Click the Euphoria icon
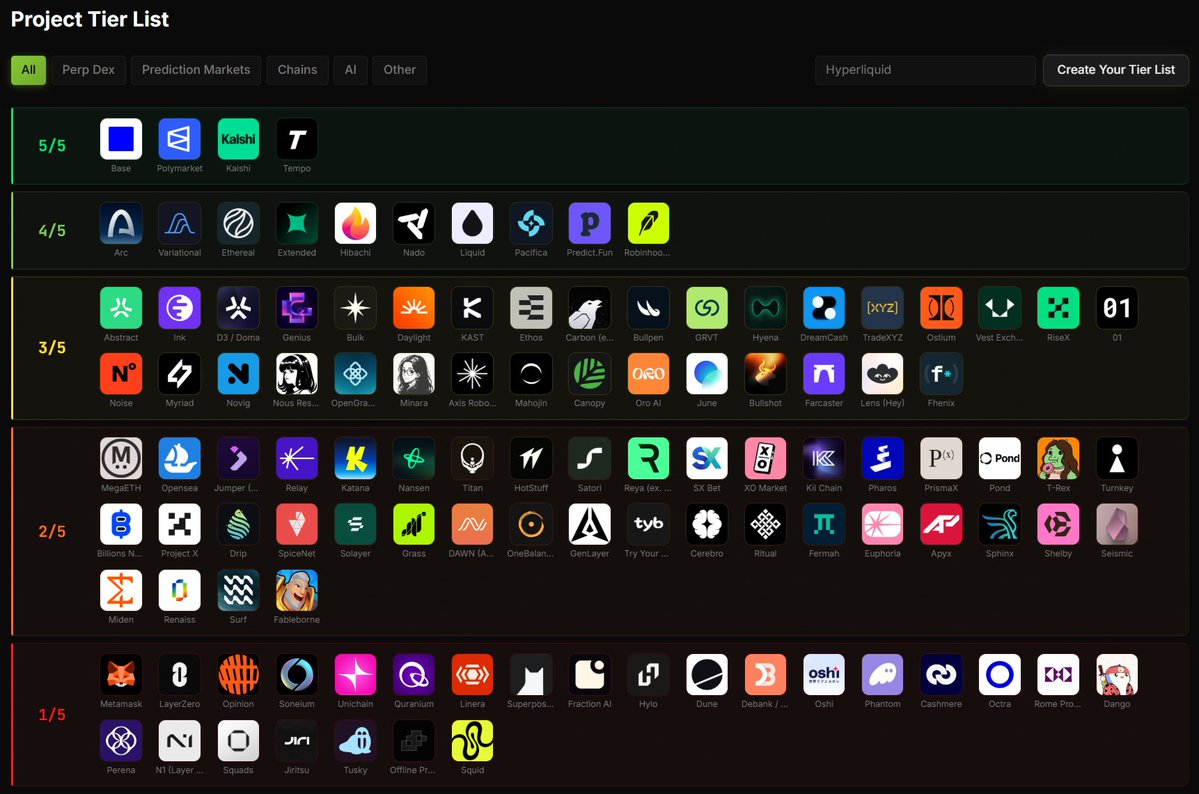This screenshot has width=1199, height=794. pos(882,524)
